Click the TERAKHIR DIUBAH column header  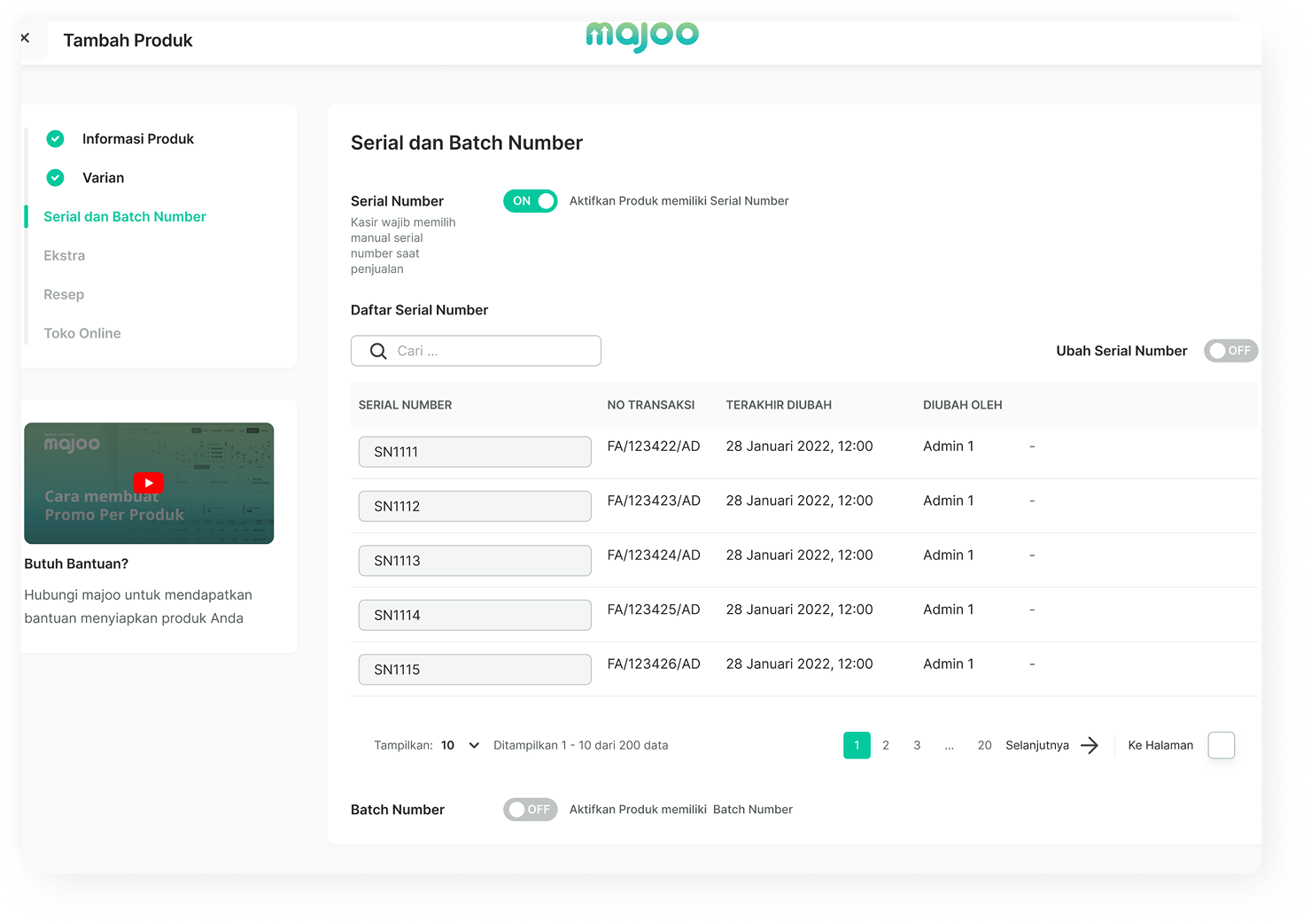tap(779, 405)
